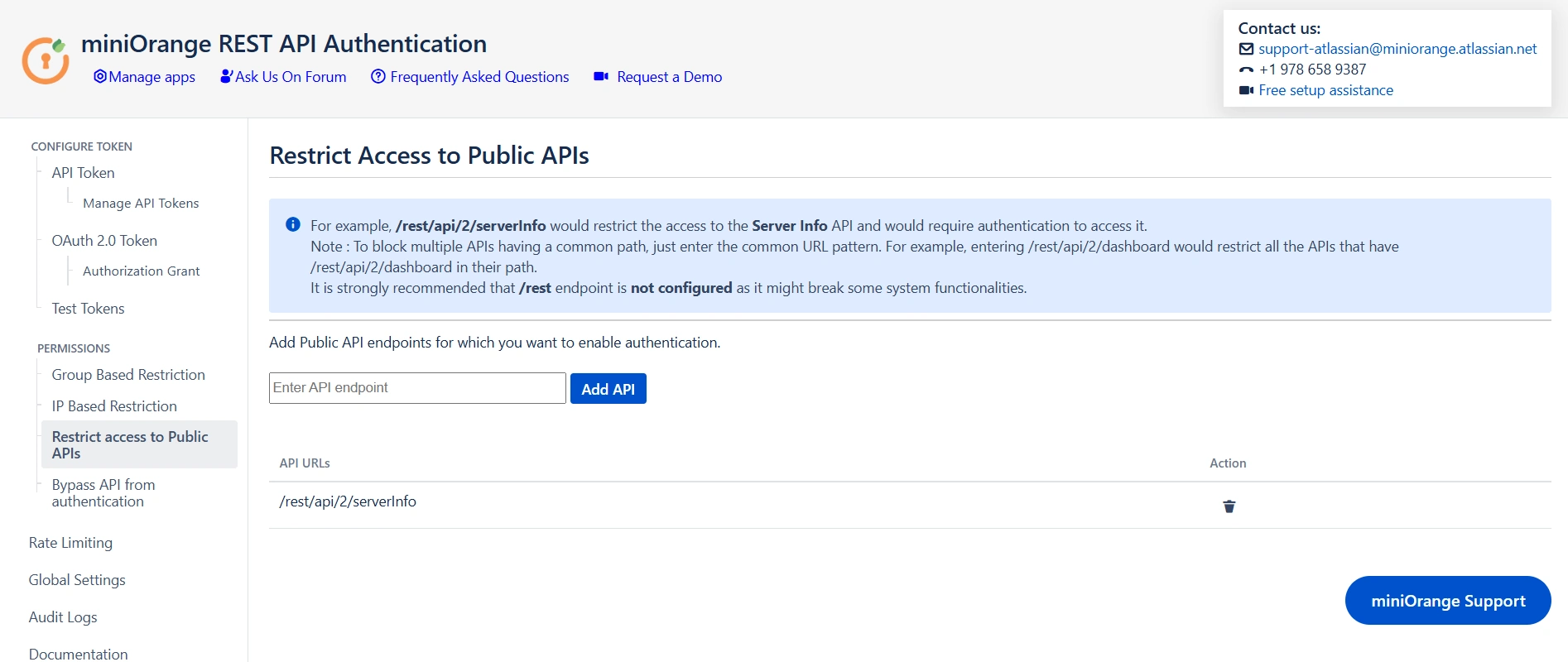1568x662 pixels.
Task: Click the PERMISSIONS section label
Action: 74,348
